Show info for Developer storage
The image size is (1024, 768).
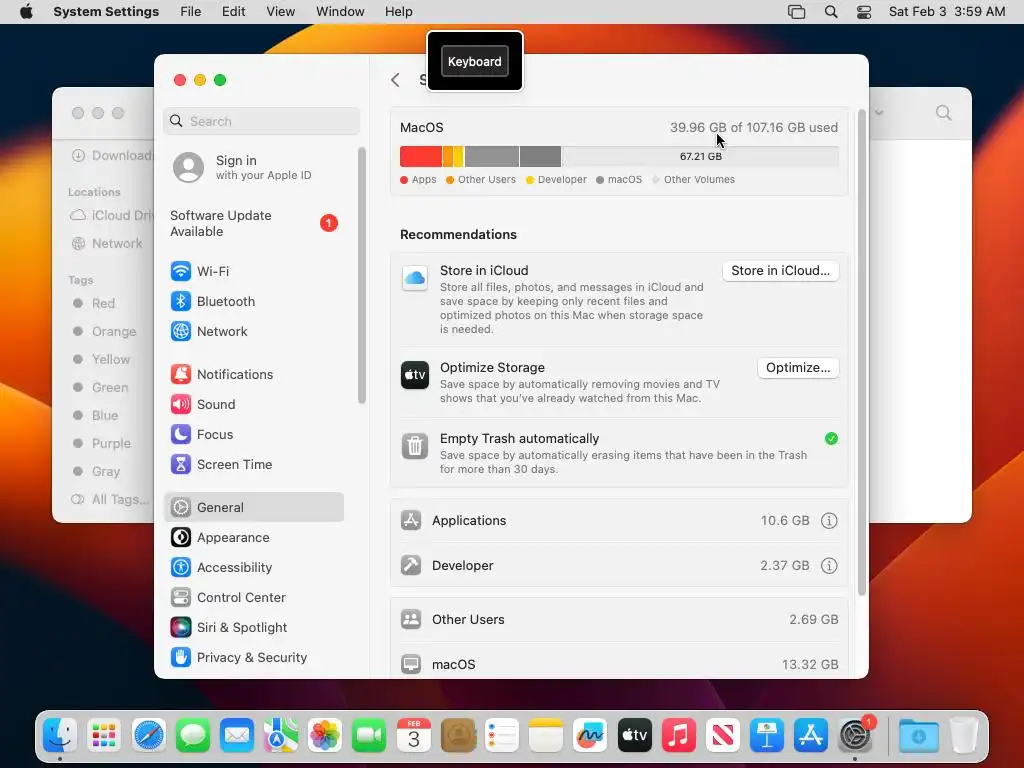click(x=829, y=566)
